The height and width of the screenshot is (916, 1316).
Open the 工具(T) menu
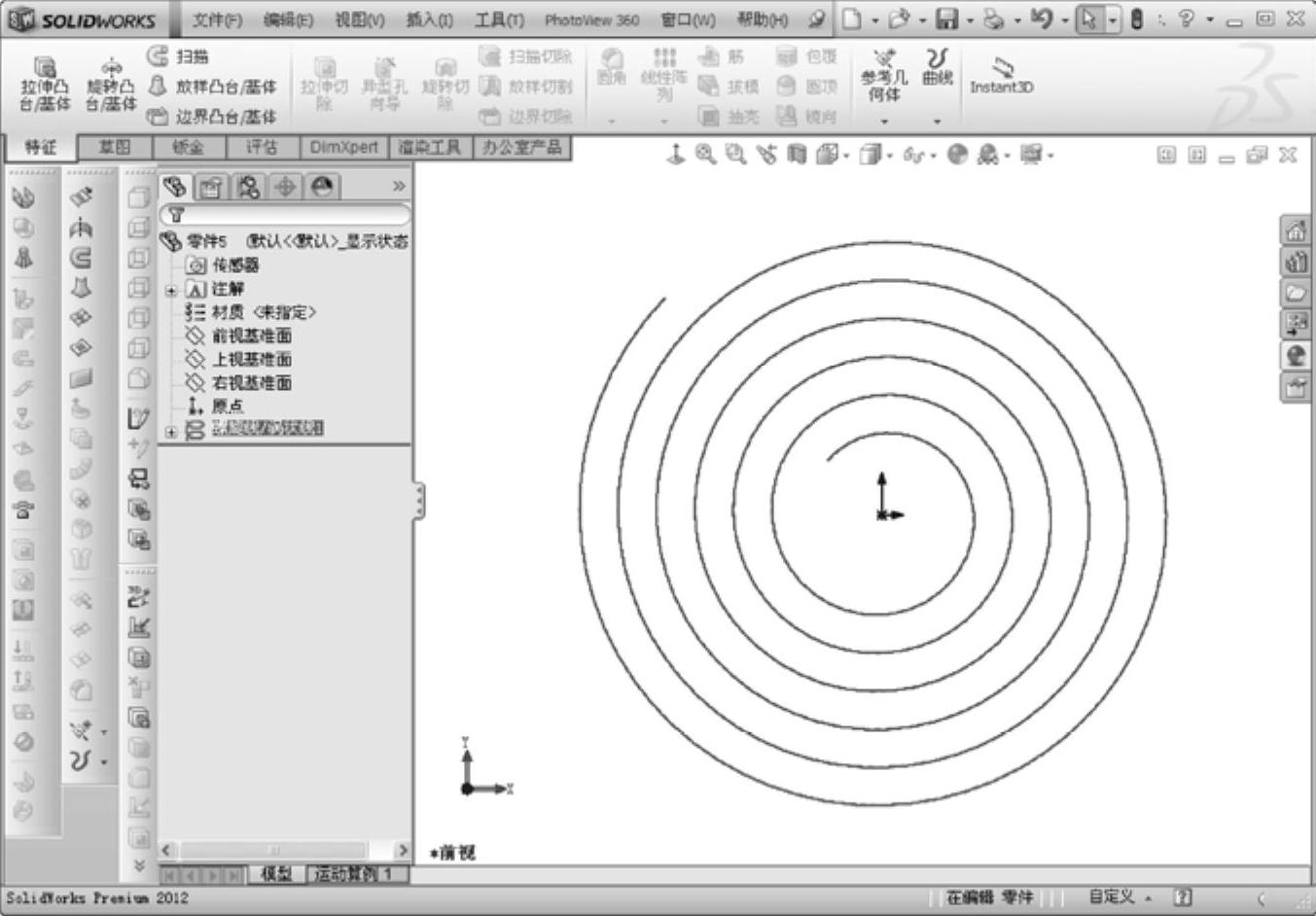(x=498, y=19)
